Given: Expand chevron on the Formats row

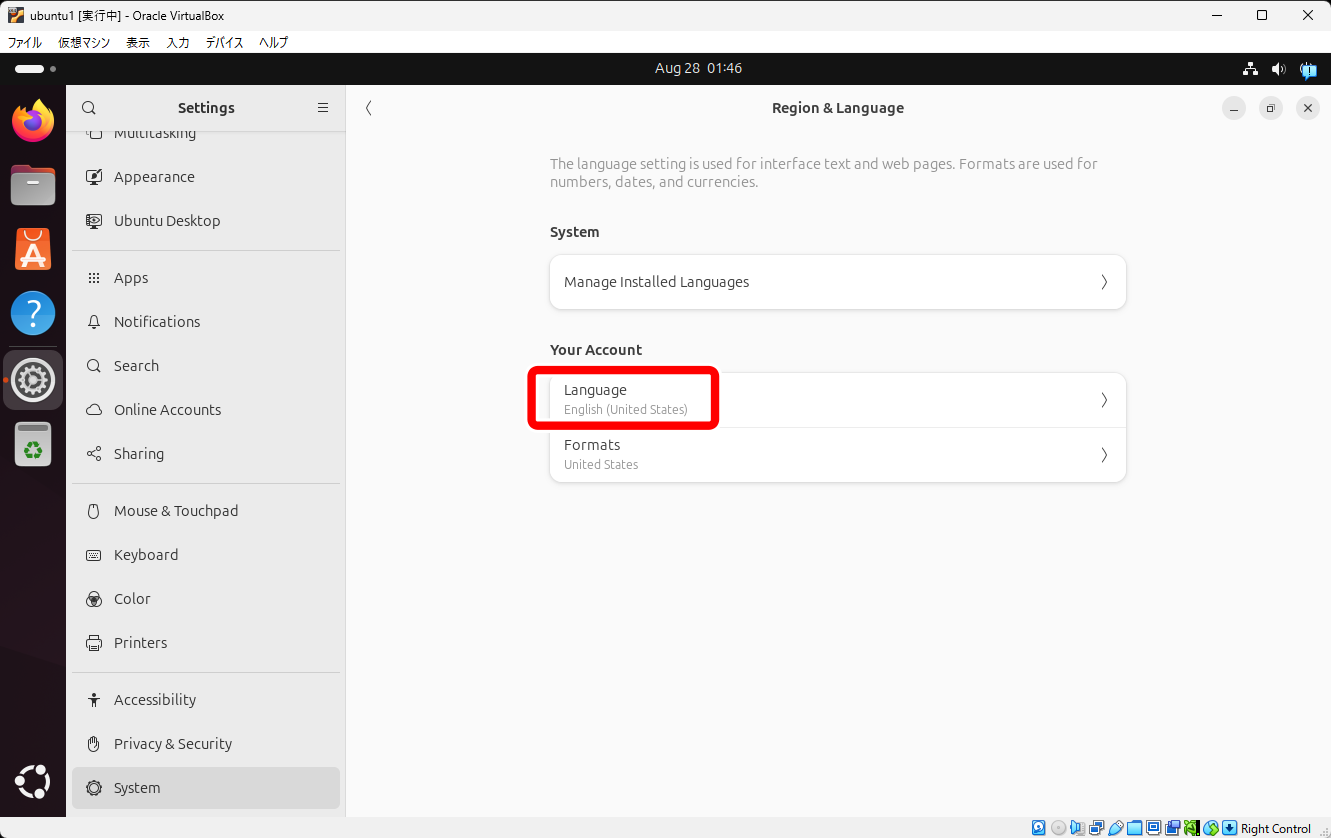Looking at the screenshot, I should [1104, 455].
